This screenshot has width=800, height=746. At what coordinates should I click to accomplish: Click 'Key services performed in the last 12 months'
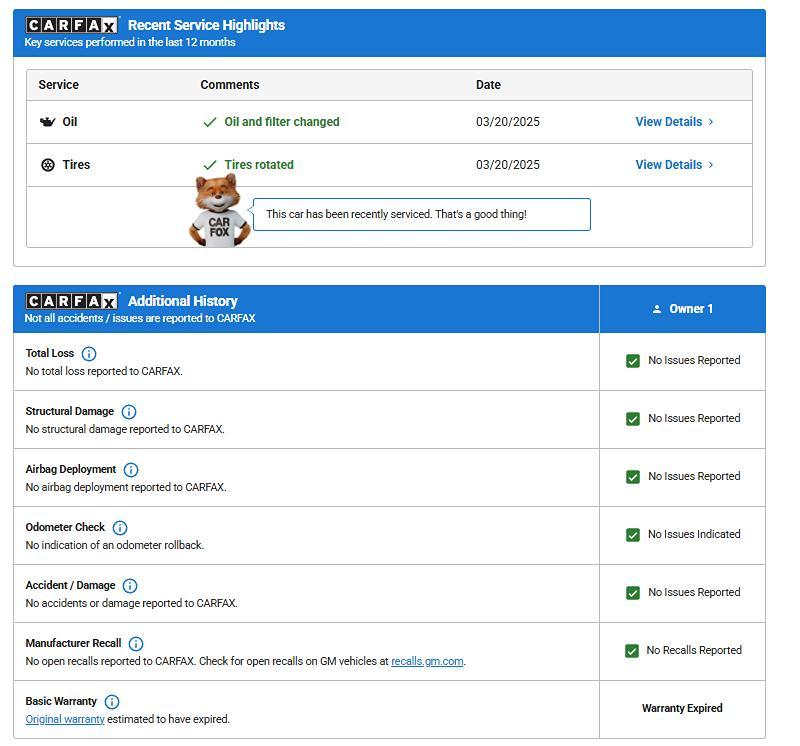[130, 42]
